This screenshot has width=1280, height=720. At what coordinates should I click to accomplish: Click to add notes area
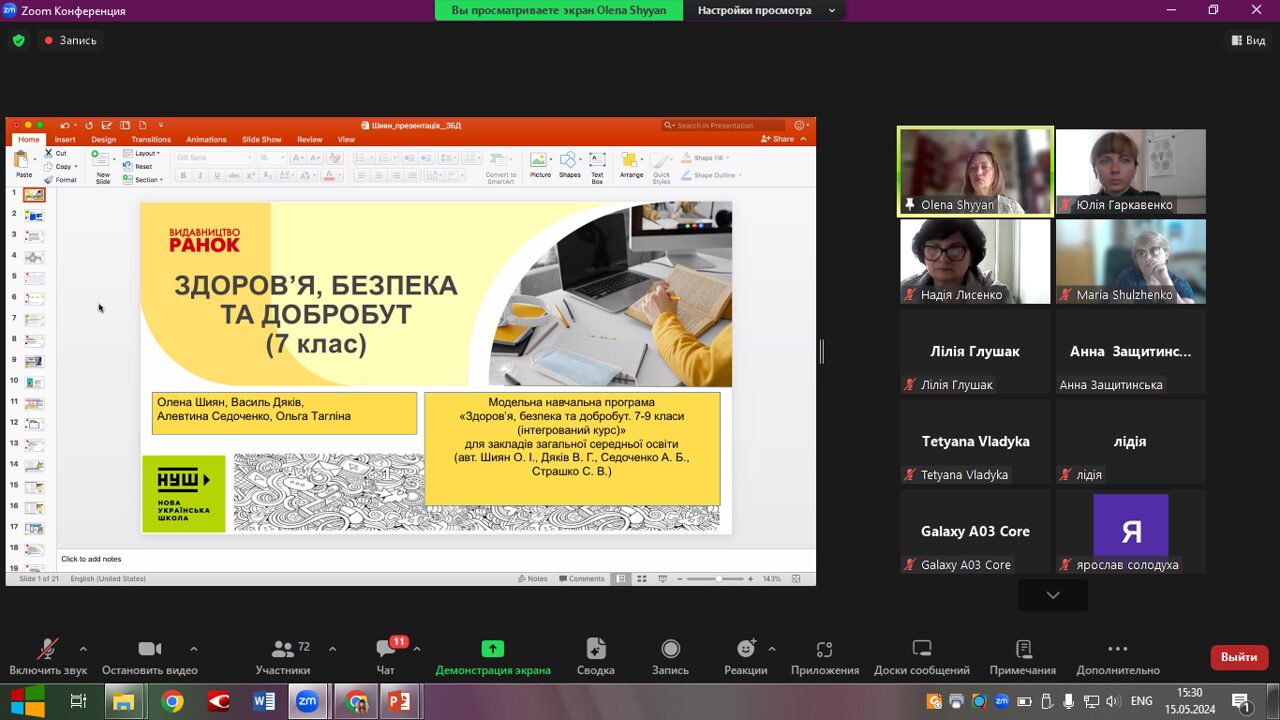436,559
